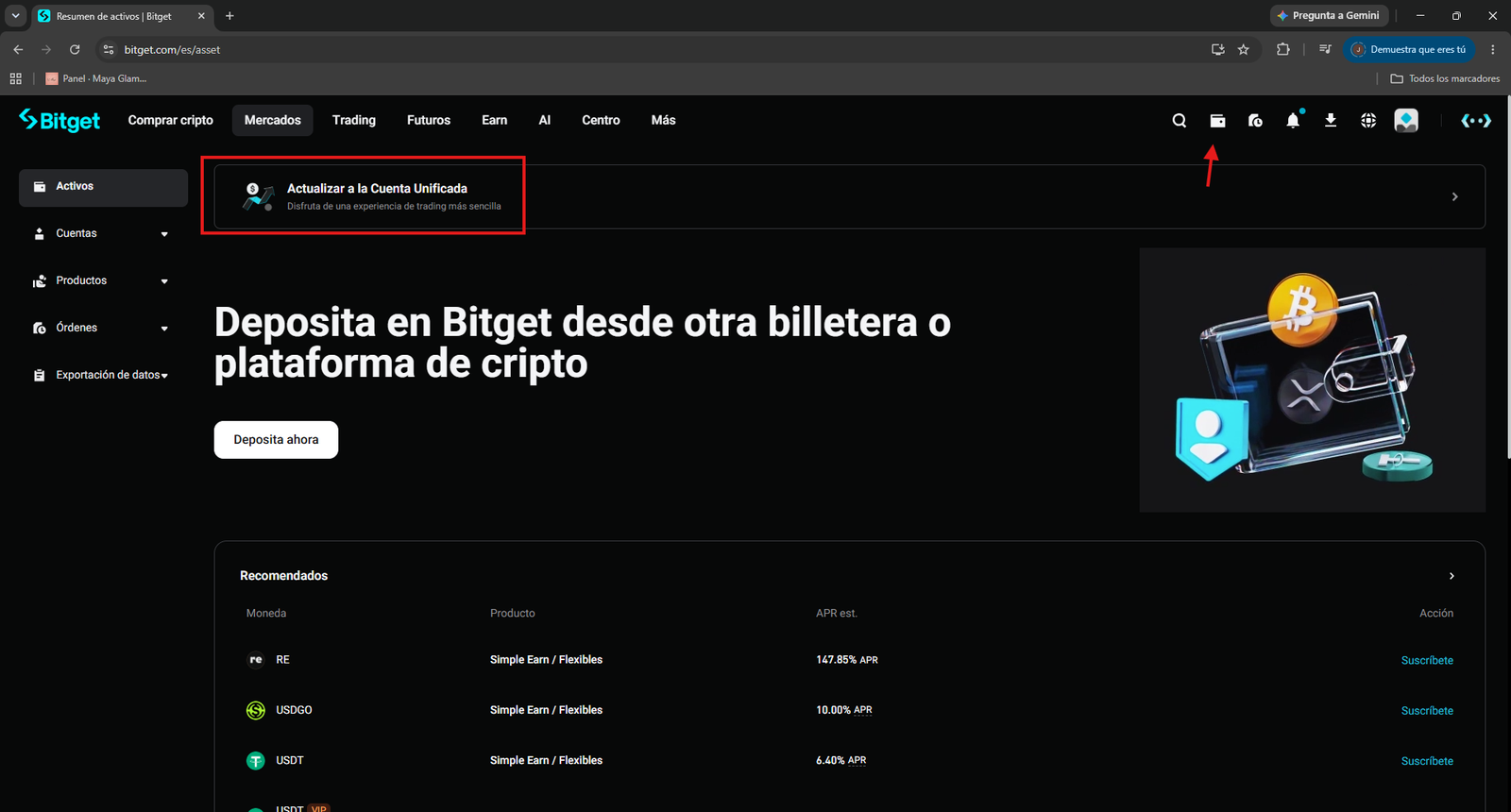This screenshot has height=812, width=1511.
Task: Open the unified account banner chevron
Action: [x=1455, y=196]
